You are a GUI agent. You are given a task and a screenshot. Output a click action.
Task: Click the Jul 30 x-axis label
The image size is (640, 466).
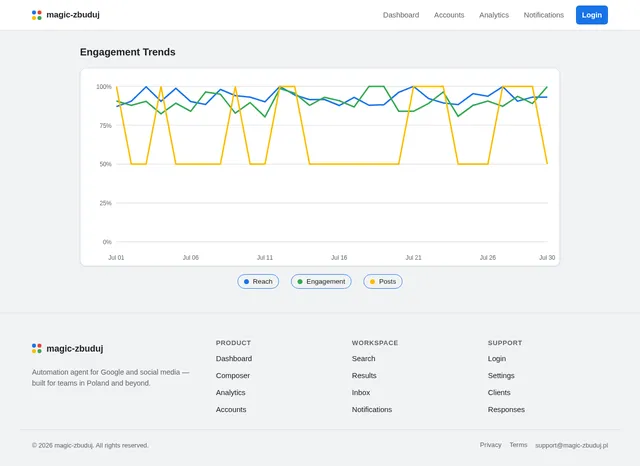point(547,257)
